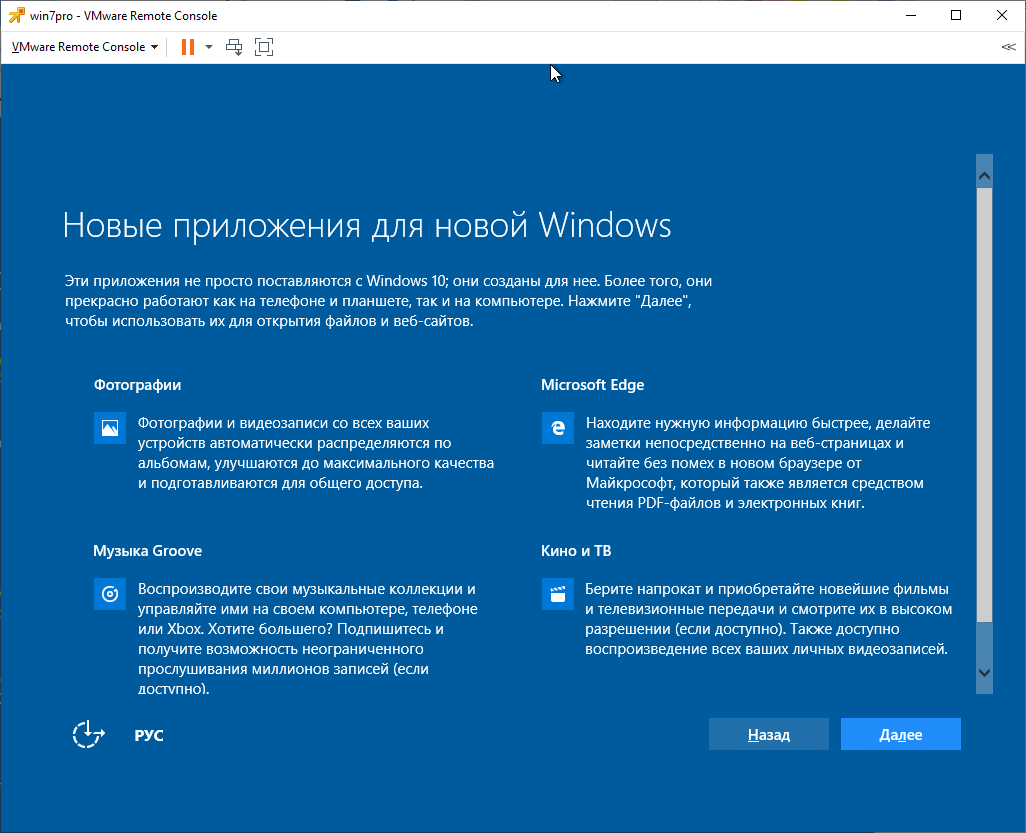Click the Далее button
This screenshot has height=833, width=1026.
click(x=901, y=734)
